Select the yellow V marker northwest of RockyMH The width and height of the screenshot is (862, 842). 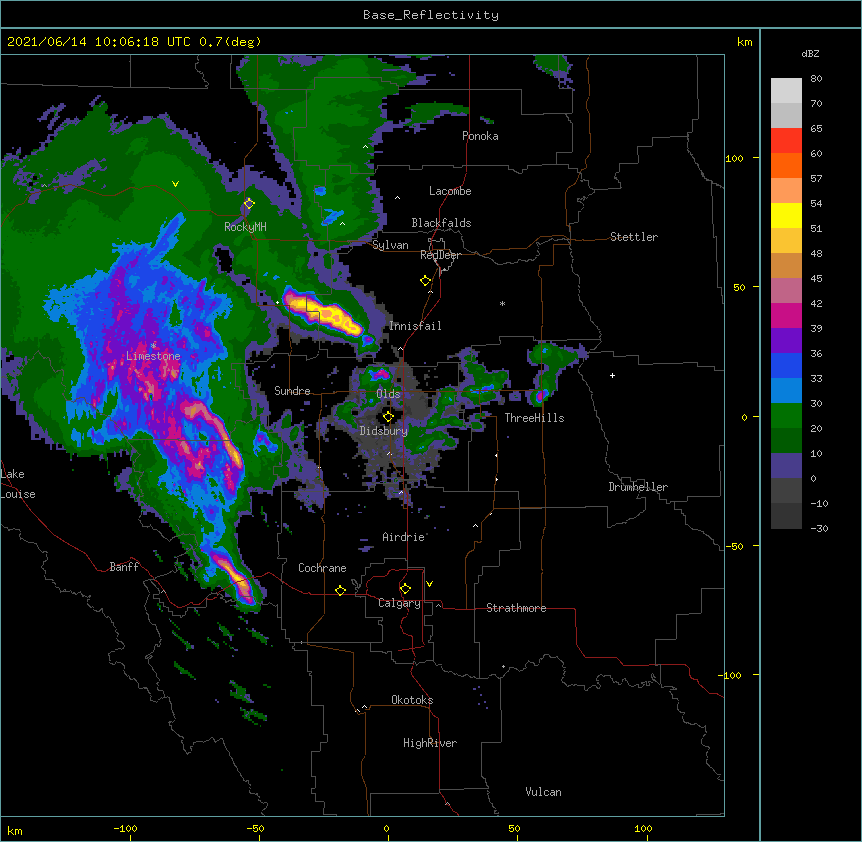175,184
